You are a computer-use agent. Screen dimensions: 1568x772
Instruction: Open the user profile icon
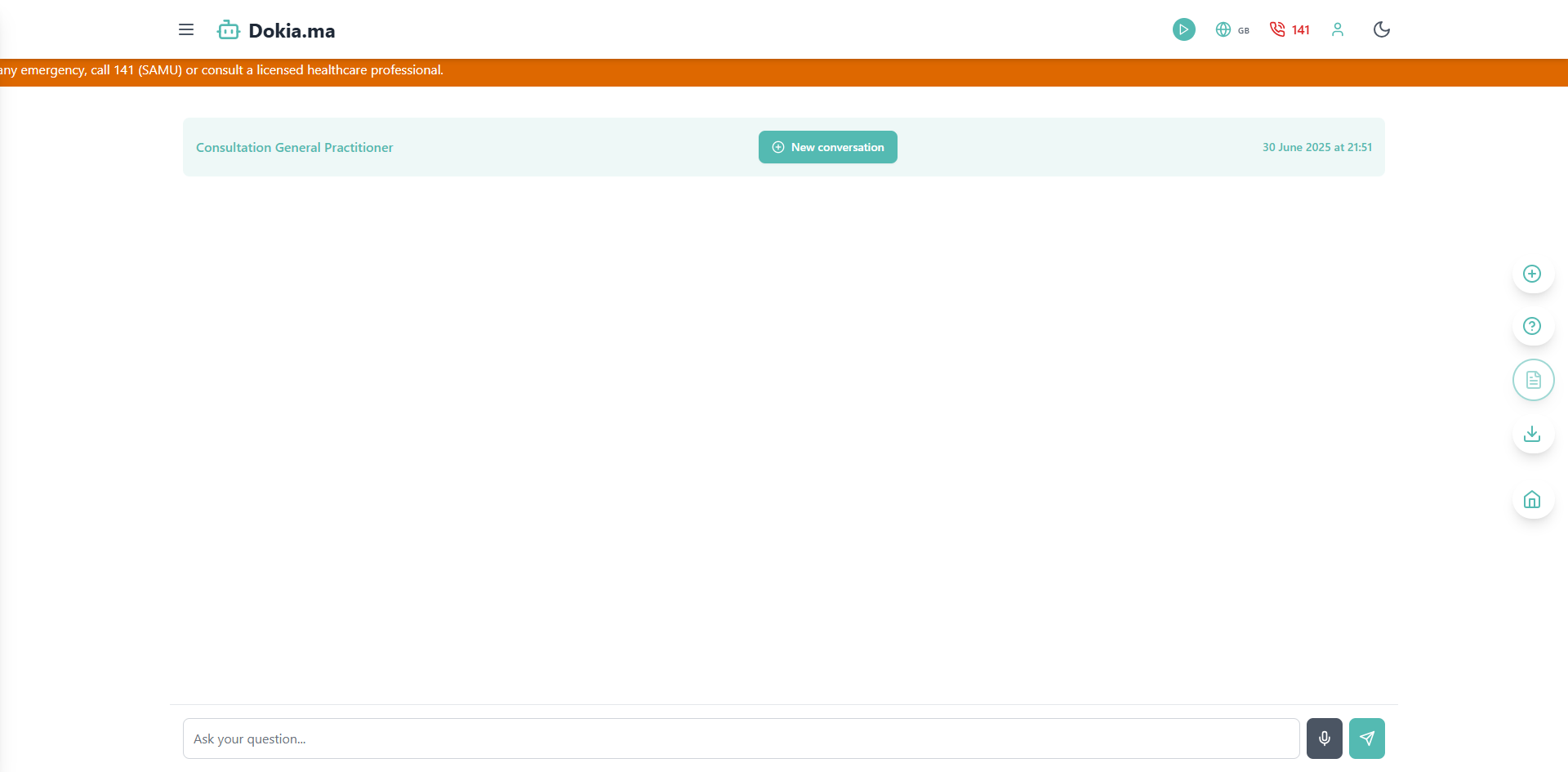pyautogui.click(x=1337, y=29)
